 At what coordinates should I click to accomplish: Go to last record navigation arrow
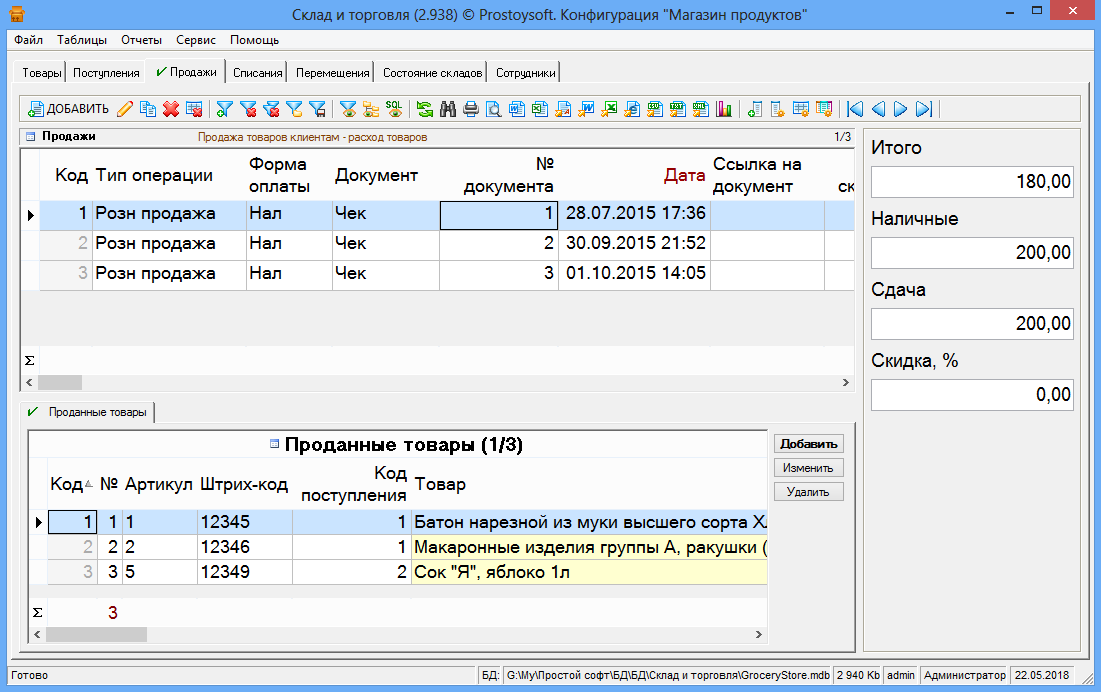point(924,109)
